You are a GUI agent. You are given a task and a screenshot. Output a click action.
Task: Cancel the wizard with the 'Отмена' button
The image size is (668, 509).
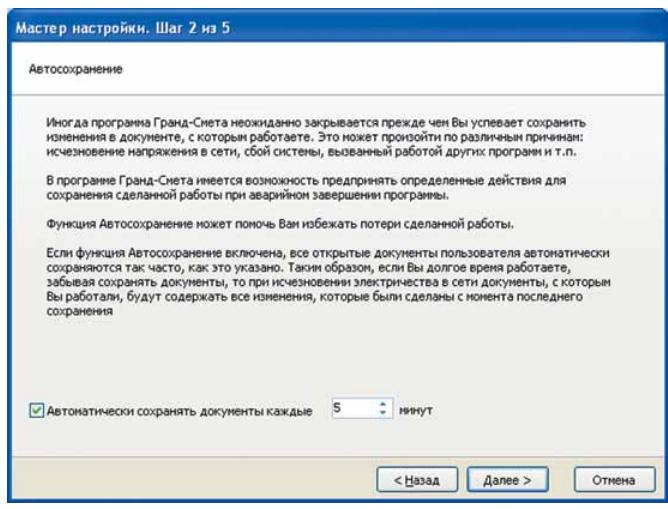[608, 480]
